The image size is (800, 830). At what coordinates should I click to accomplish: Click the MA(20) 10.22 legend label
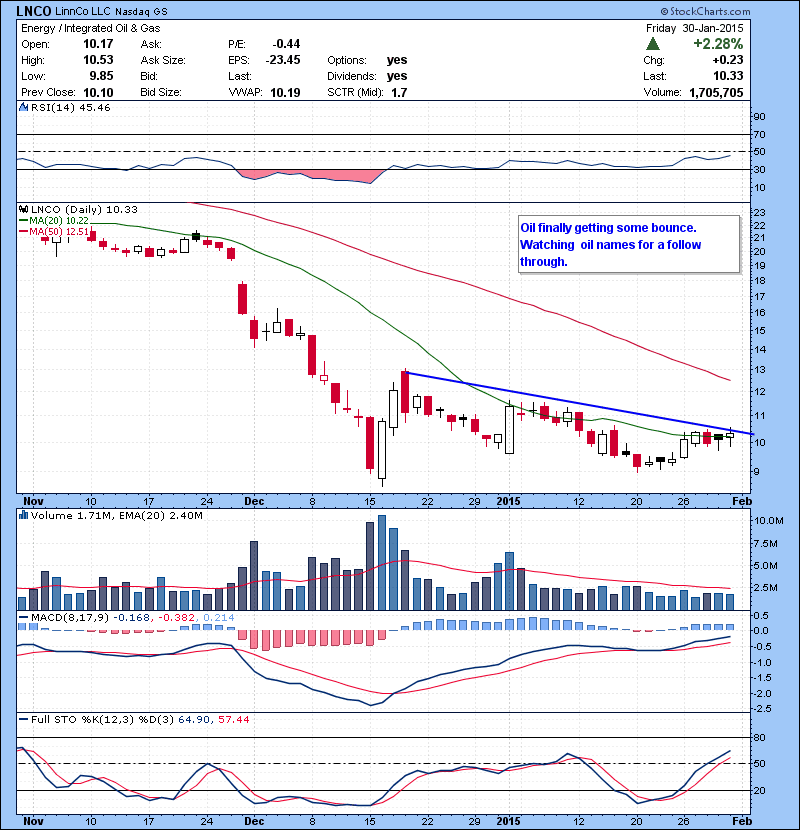(59, 221)
